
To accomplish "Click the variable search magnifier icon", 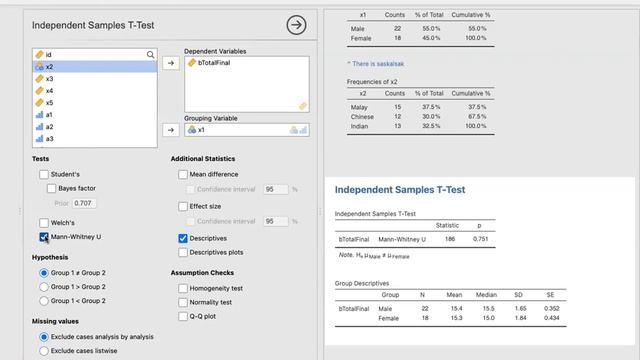I will (150, 54).
